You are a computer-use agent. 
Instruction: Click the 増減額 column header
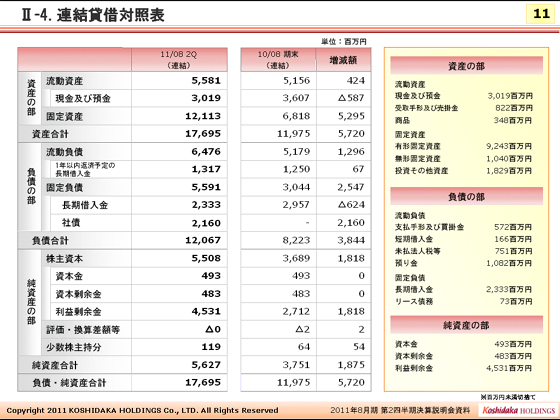[x=344, y=60]
